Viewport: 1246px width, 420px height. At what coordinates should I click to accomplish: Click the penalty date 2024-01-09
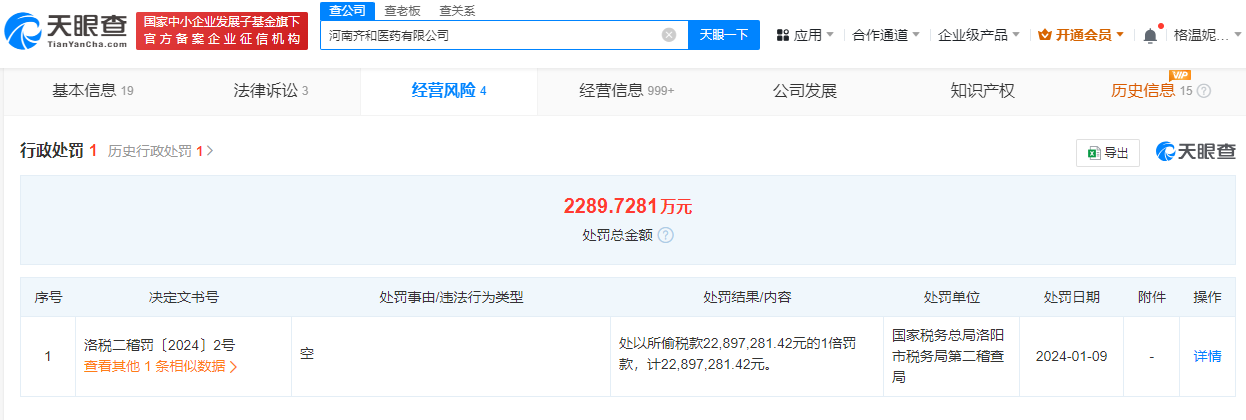point(1071,356)
